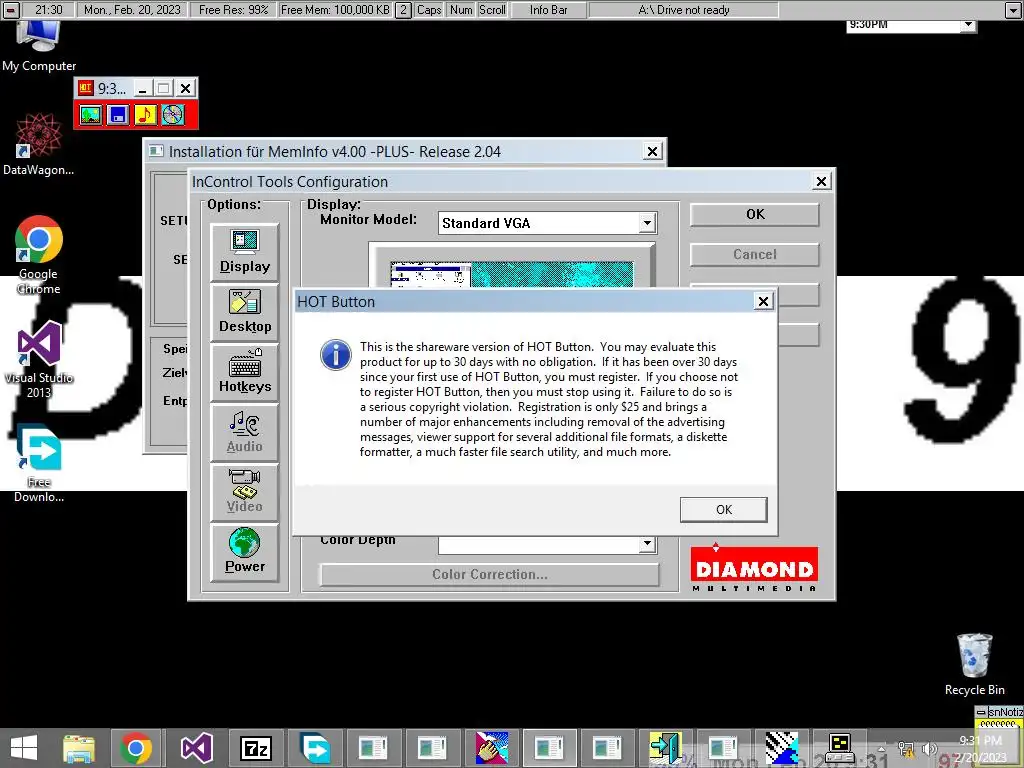This screenshot has width=1024, height=768.
Task: Open Chrome from the taskbar
Action: 136,748
